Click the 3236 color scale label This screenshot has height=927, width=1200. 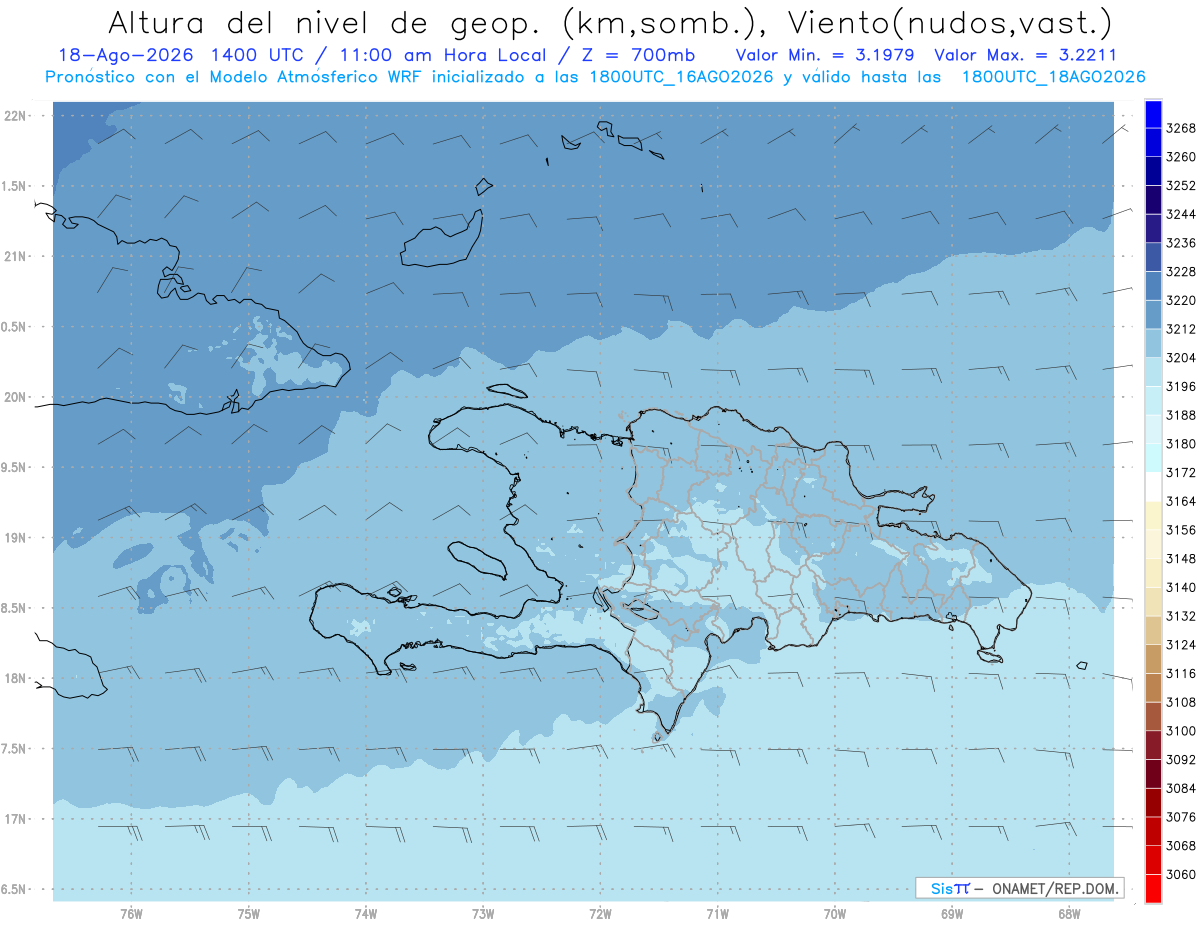point(1181,243)
